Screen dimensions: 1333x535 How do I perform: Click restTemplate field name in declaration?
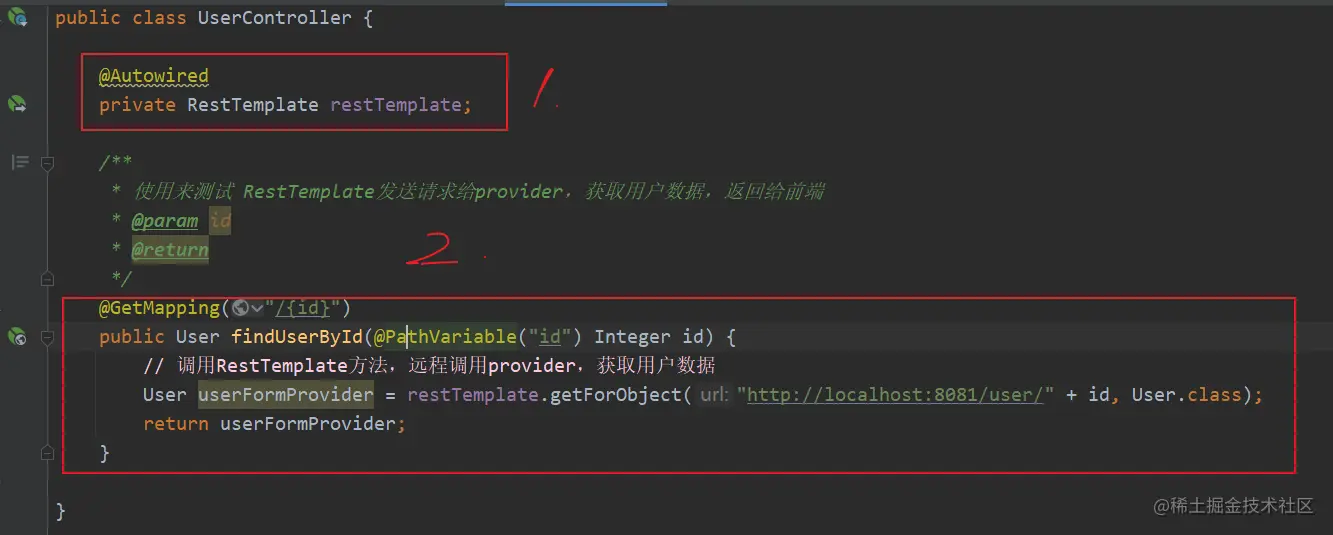pos(396,104)
